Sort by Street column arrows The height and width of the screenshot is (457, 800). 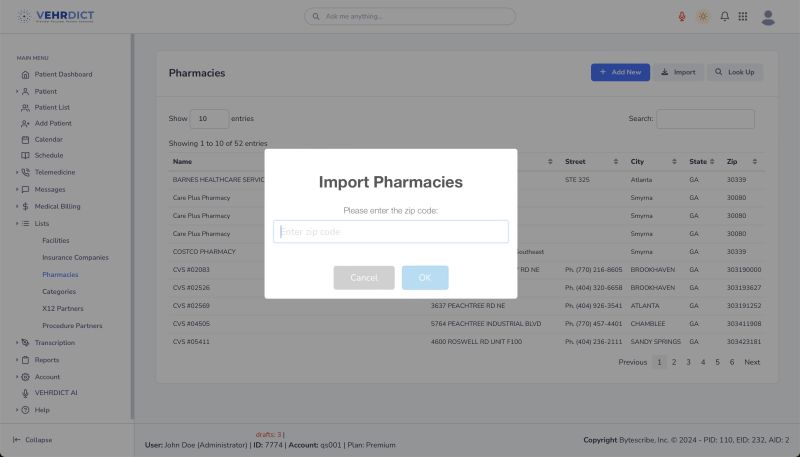615,162
